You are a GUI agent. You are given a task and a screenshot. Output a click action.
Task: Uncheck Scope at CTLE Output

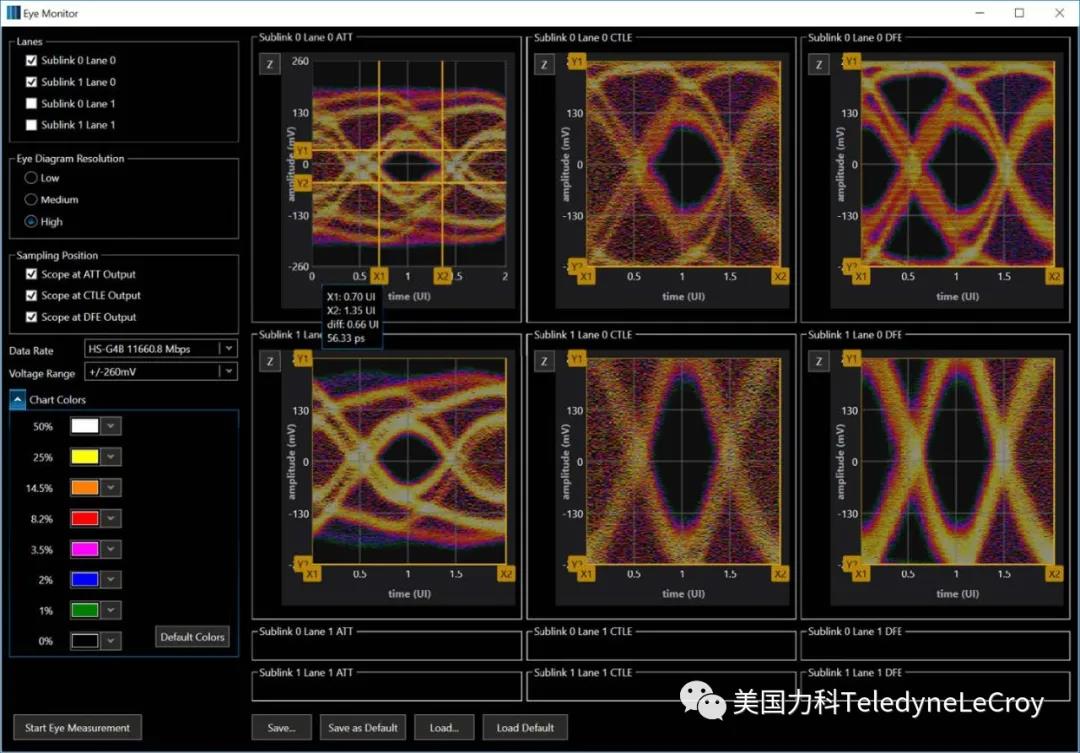pos(31,296)
